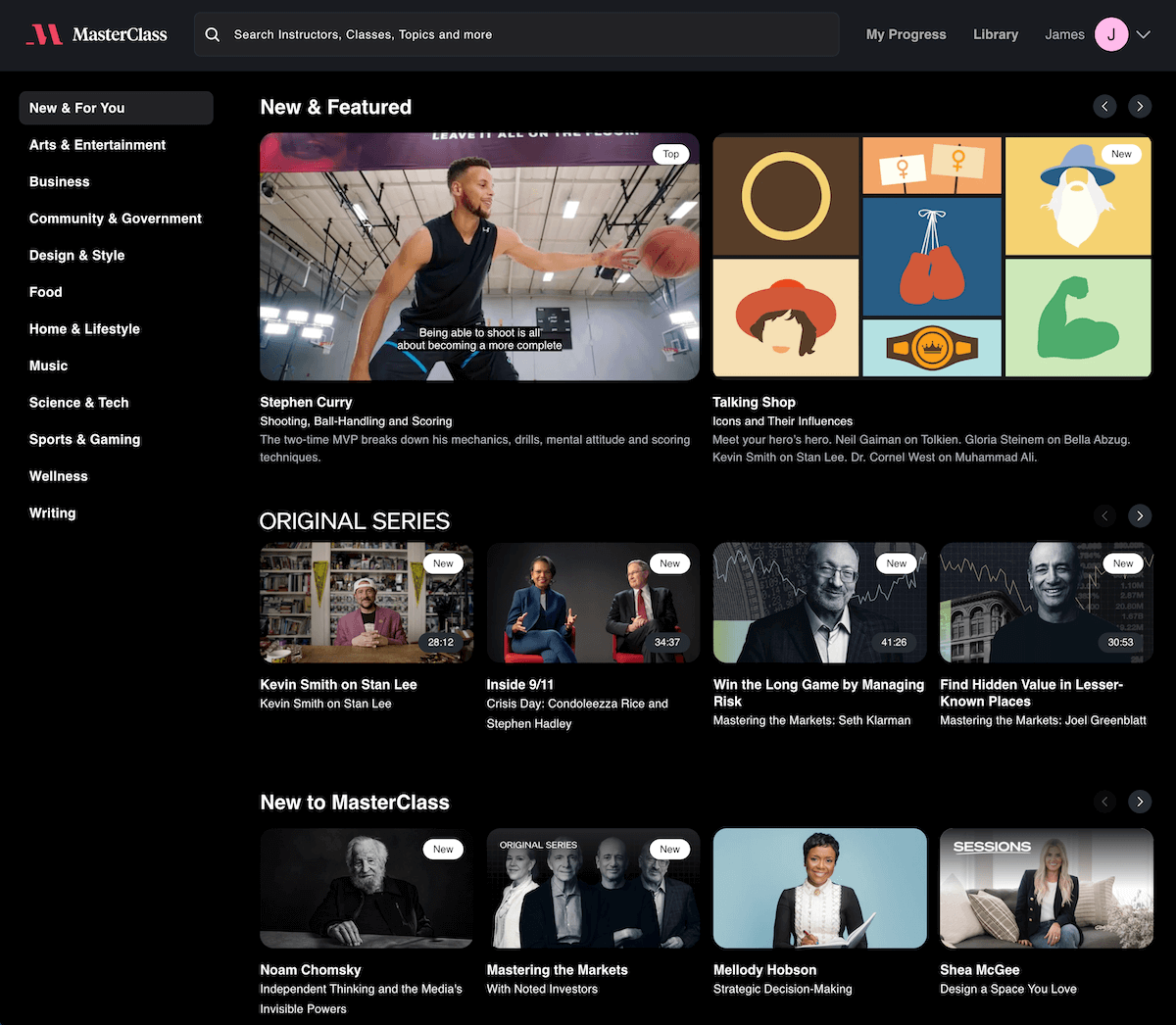Click the 28:12 duration label
The height and width of the screenshot is (1025, 1176).
pos(441,643)
